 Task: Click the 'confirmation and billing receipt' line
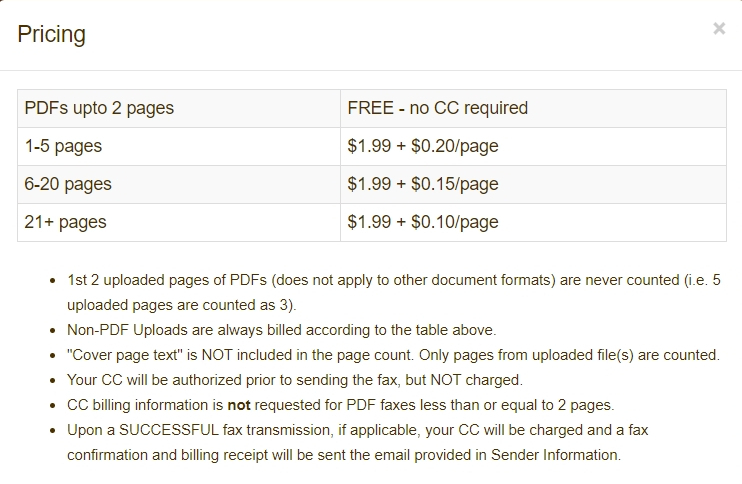344,455
